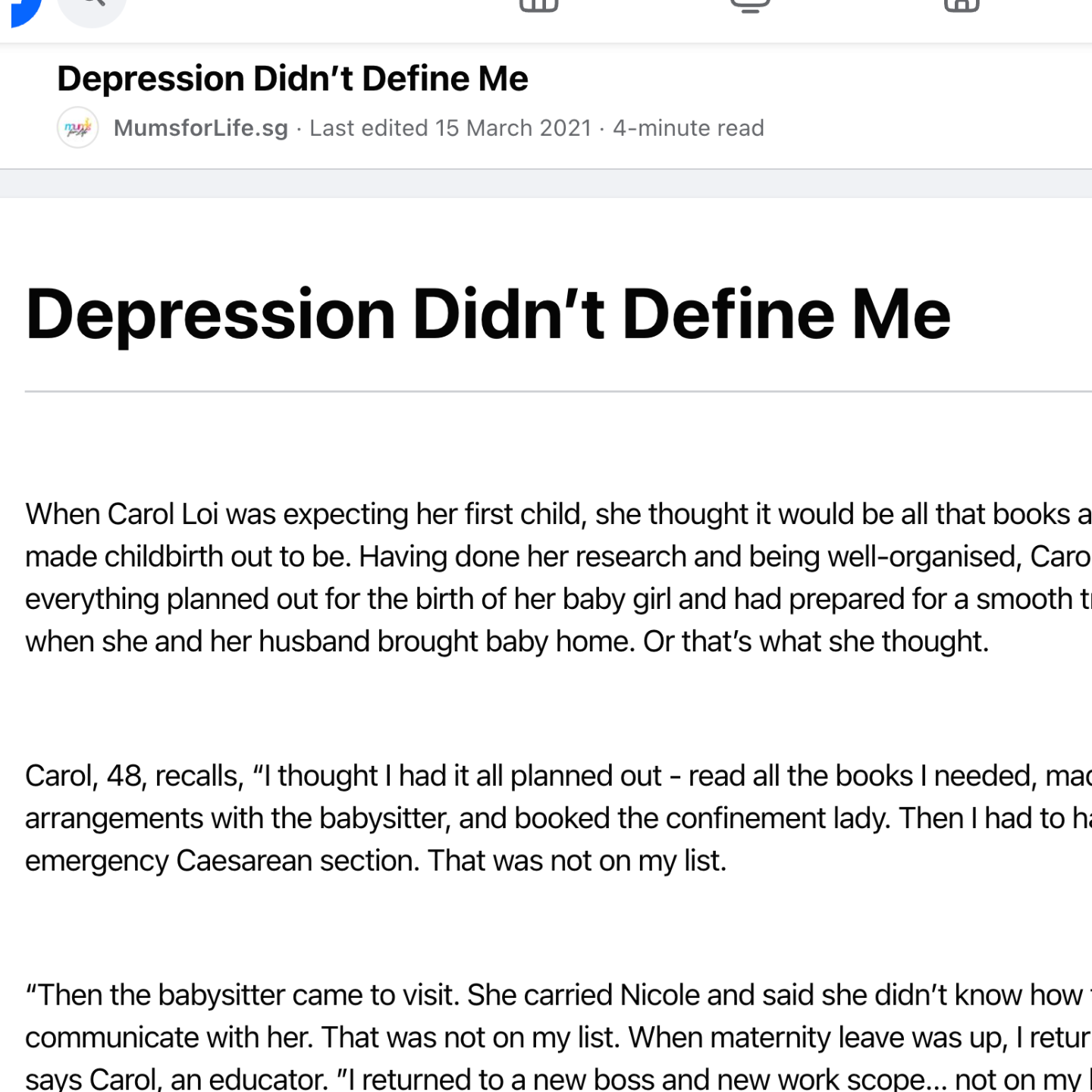
Task: Click the paragraph starting 'When Carol Loi'
Action: pos(558,578)
